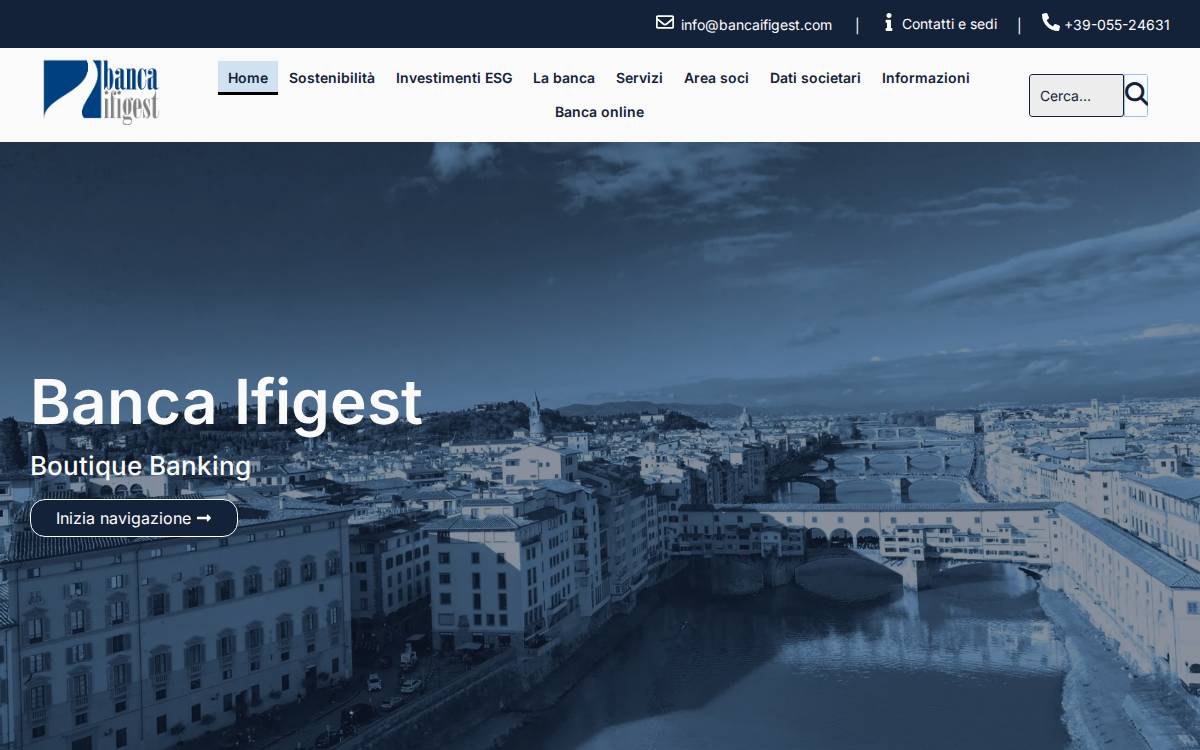Screen dimensions: 1200x750
Task: Click the Banca Ifigest hero heading
Action: (226, 401)
